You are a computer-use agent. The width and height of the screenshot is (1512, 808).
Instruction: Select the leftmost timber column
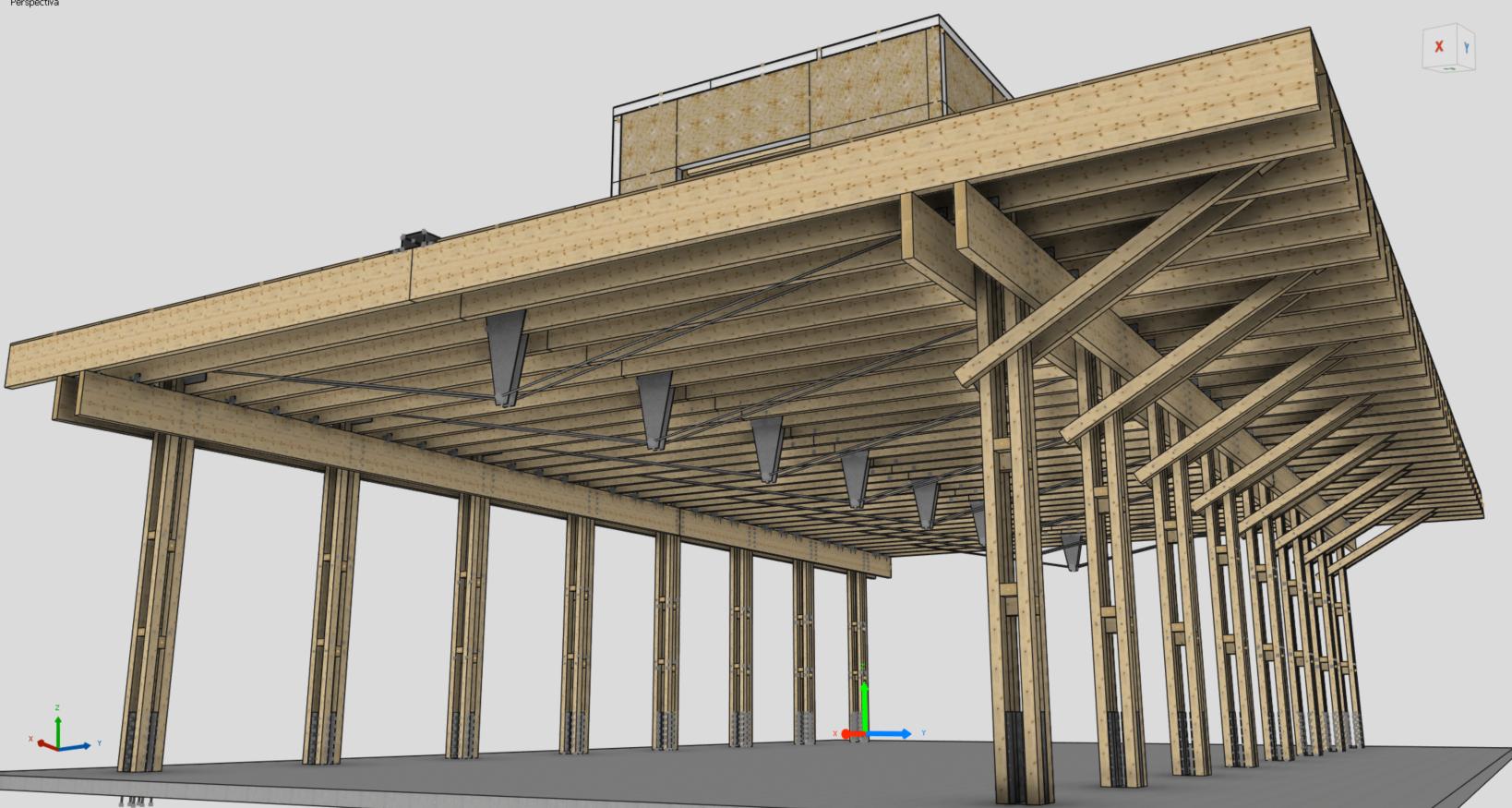click(x=155, y=600)
